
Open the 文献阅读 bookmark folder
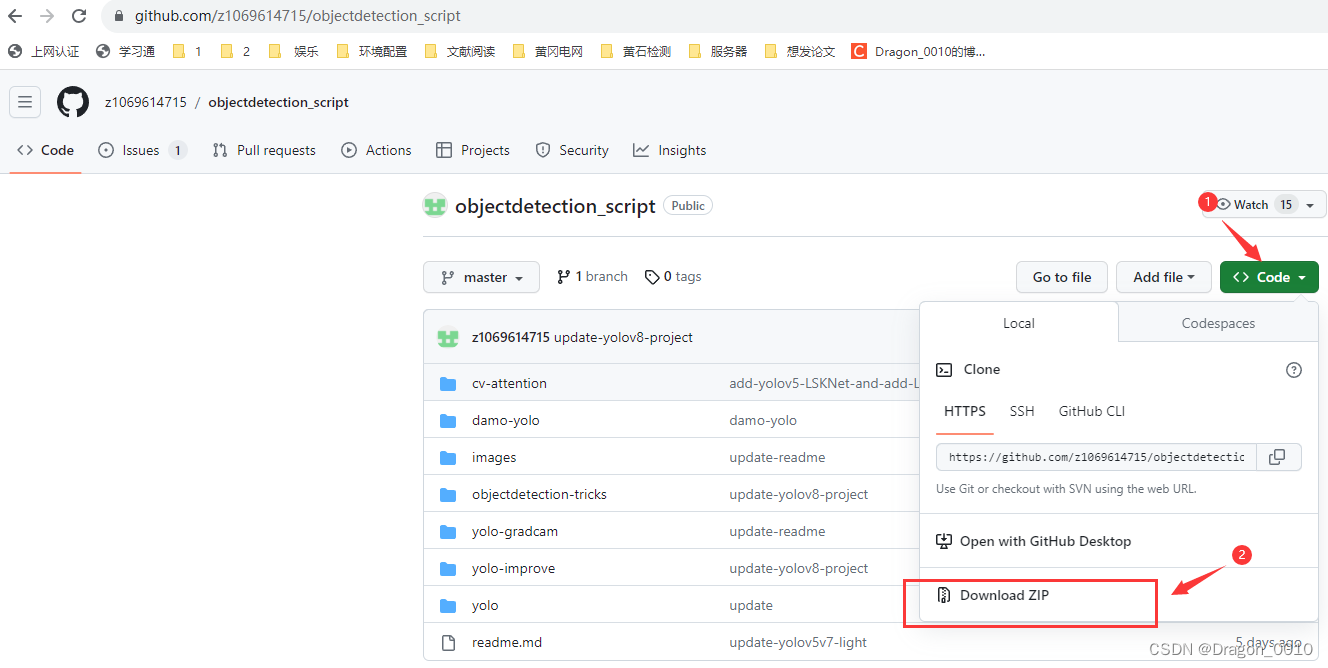[x=460, y=51]
